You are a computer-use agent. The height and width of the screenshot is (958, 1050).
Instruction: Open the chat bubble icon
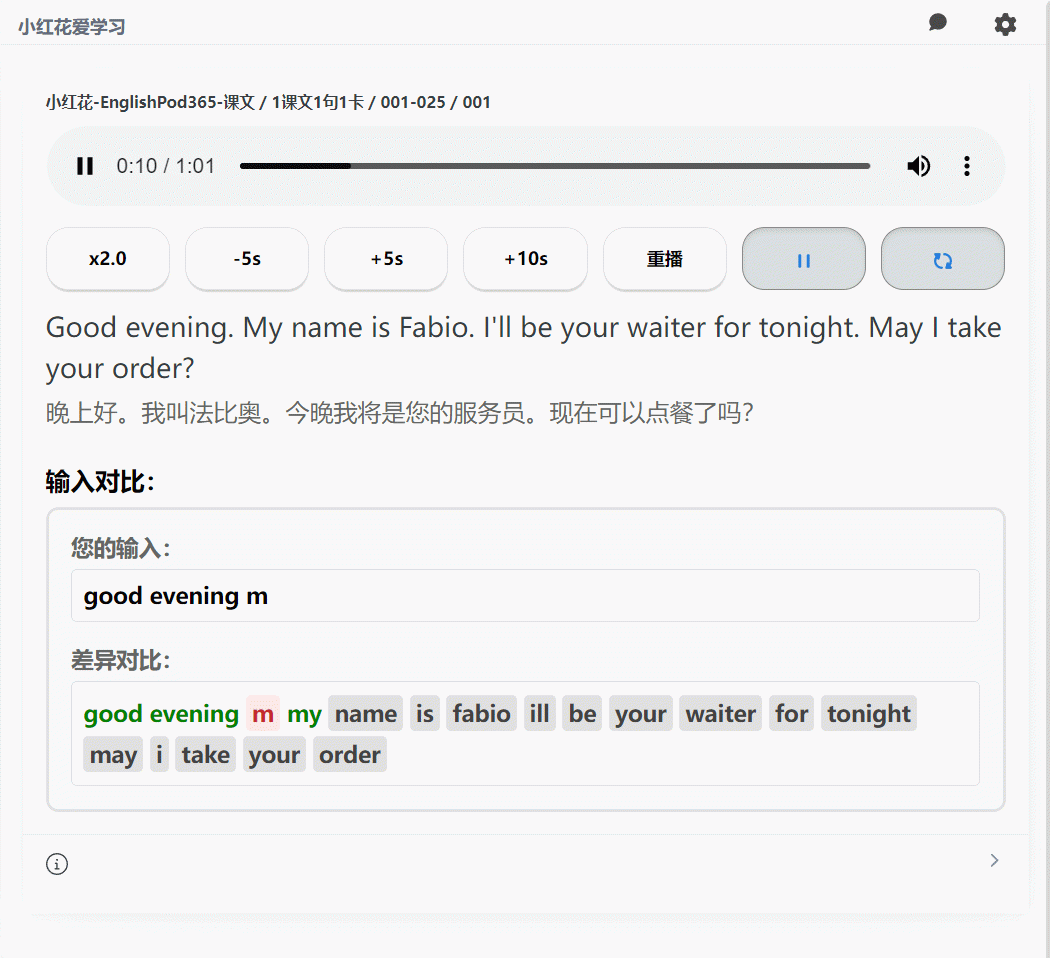click(937, 23)
